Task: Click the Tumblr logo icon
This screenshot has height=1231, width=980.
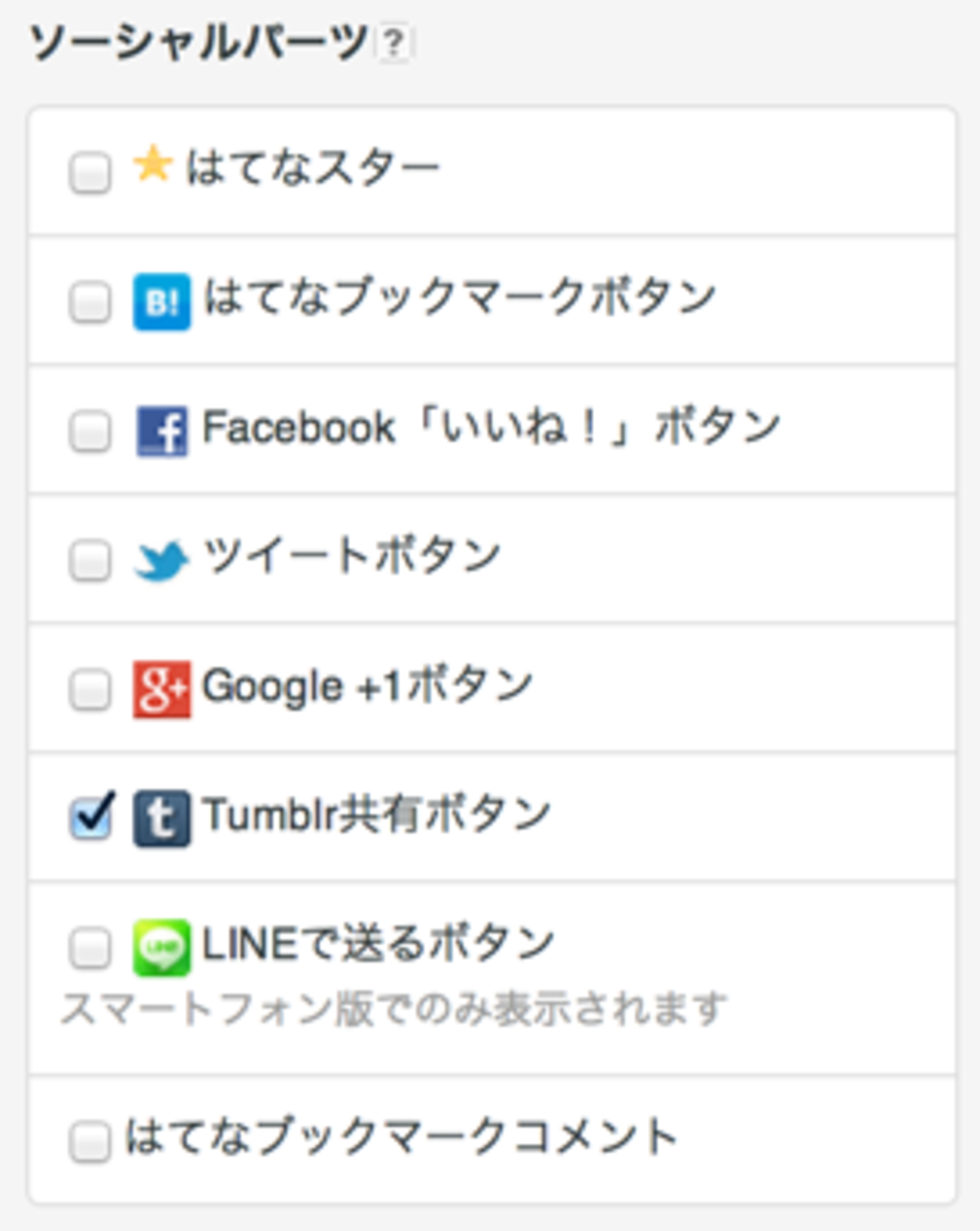Action: coord(161,819)
